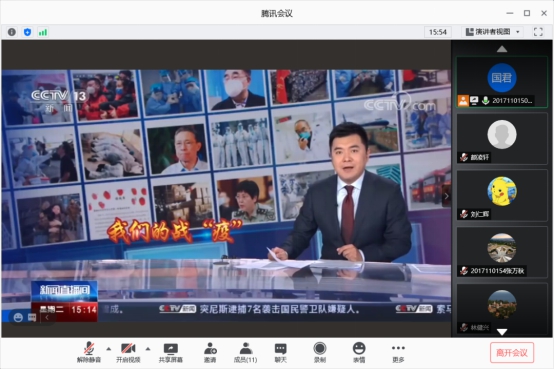Expand audio options arrow beside 解除静音

(109, 349)
